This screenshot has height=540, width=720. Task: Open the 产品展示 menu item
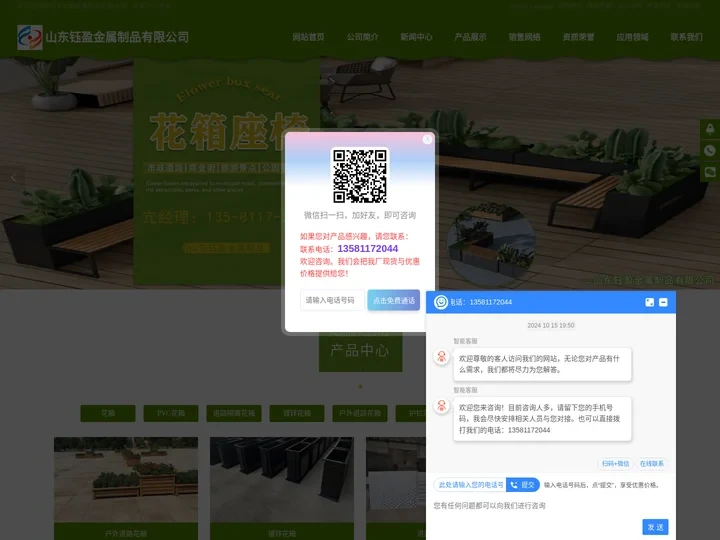click(x=471, y=37)
